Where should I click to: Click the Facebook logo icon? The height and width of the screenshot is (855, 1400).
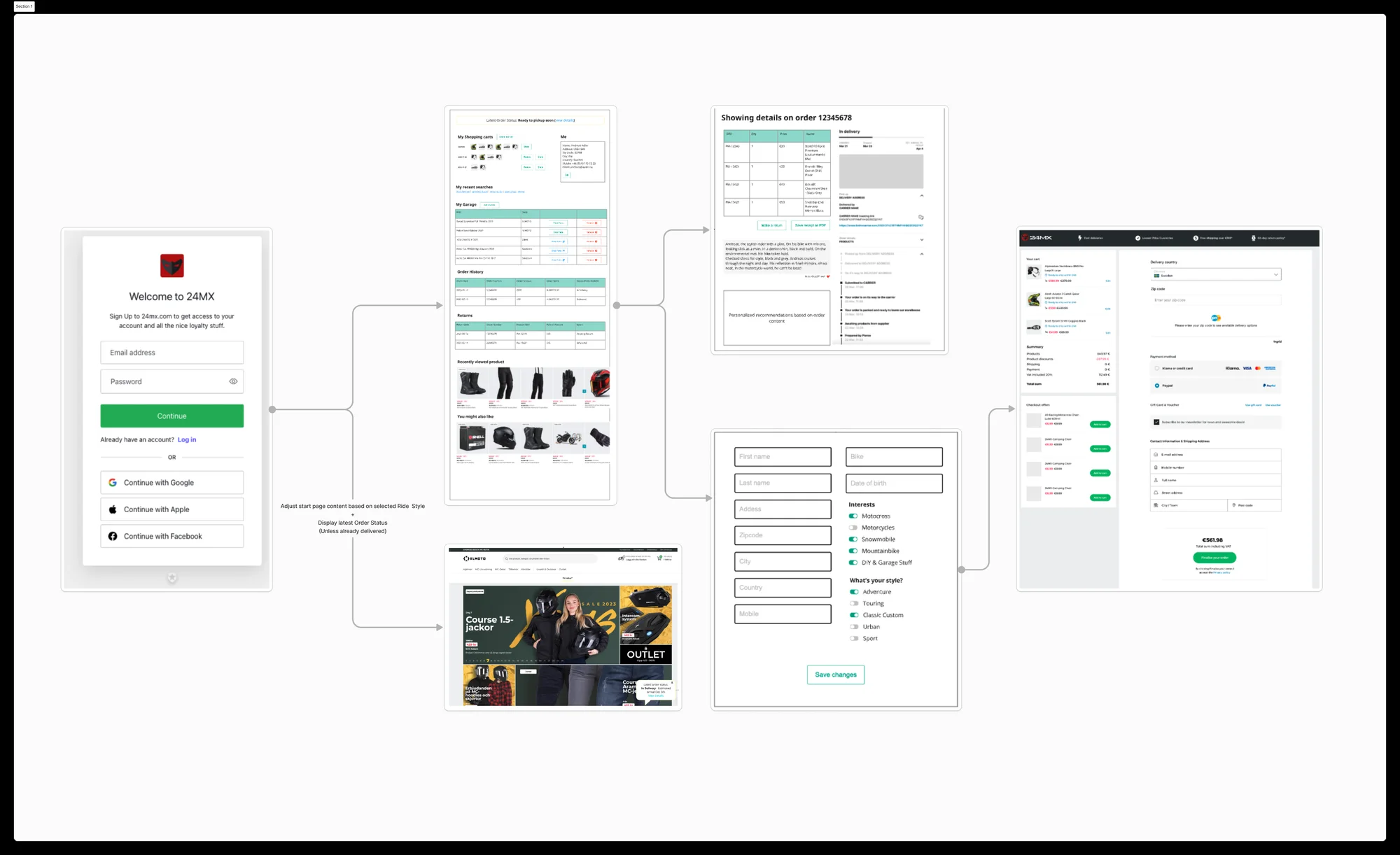click(x=113, y=536)
